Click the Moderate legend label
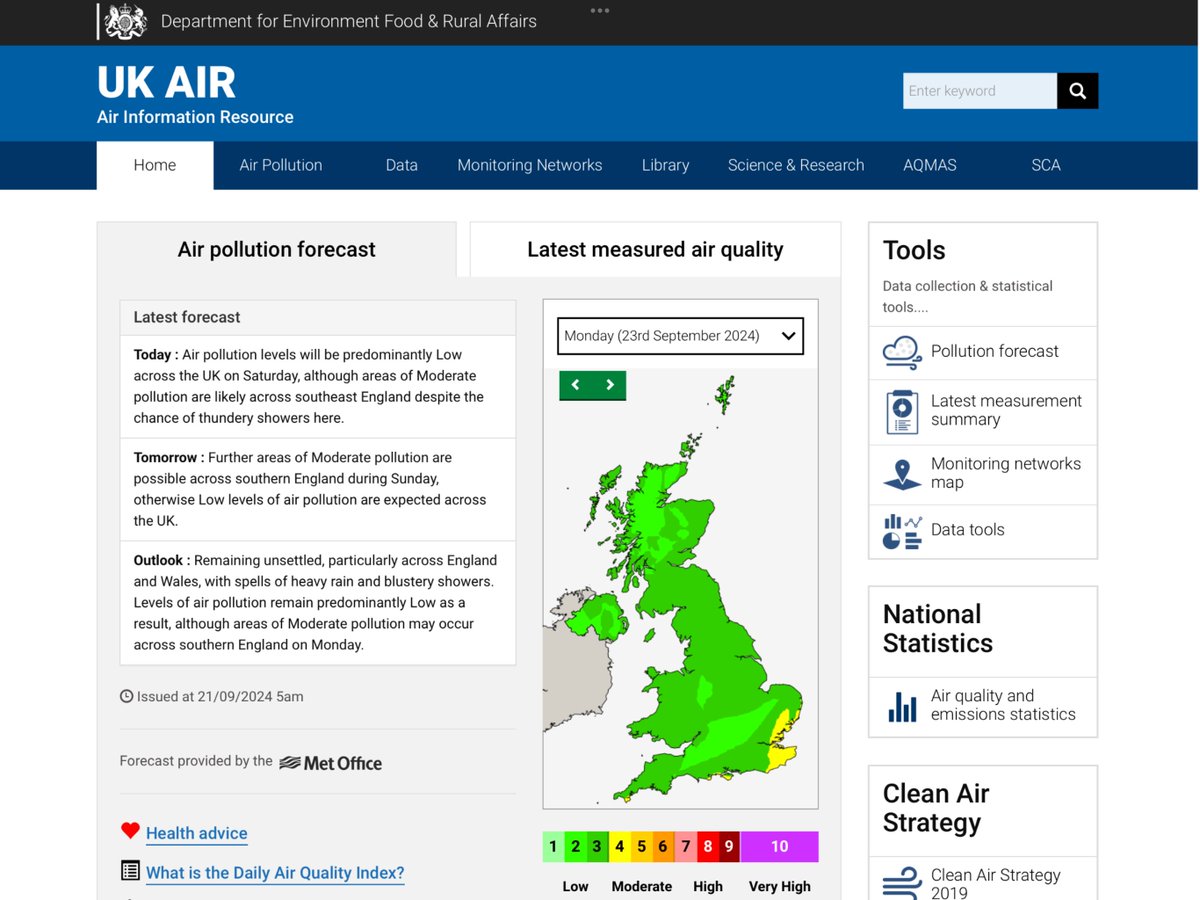The width and height of the screenshot is (1200, 900). click(642, 887)
